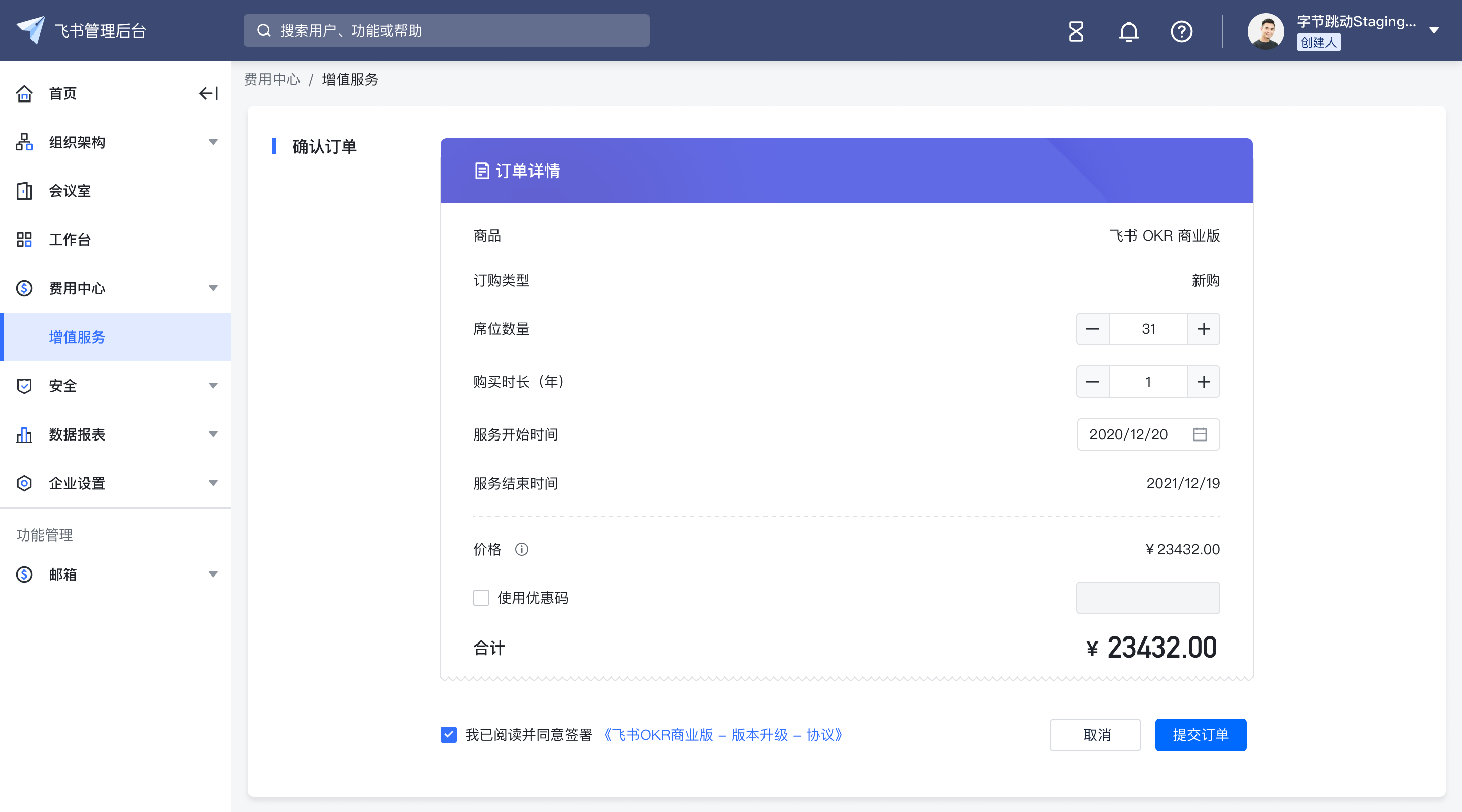The image size is (1462, 812).
Task: Click the 提交订单 button
Action: coord(1201,734)
